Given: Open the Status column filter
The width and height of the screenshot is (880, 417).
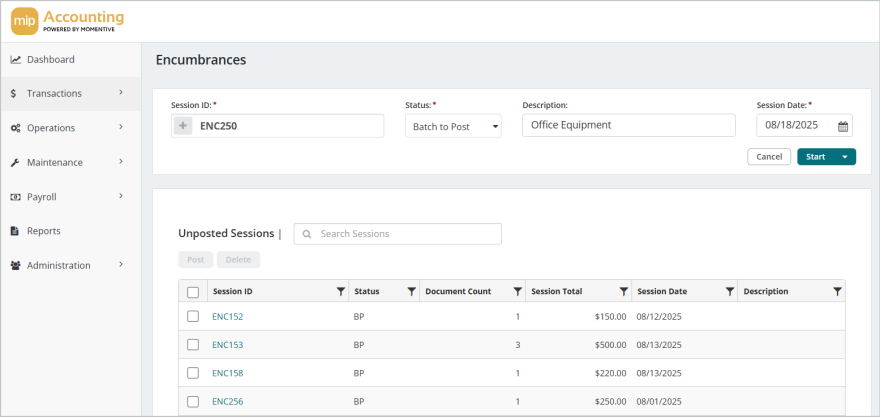Looking at the screenshot, I should tap(411, 292).
